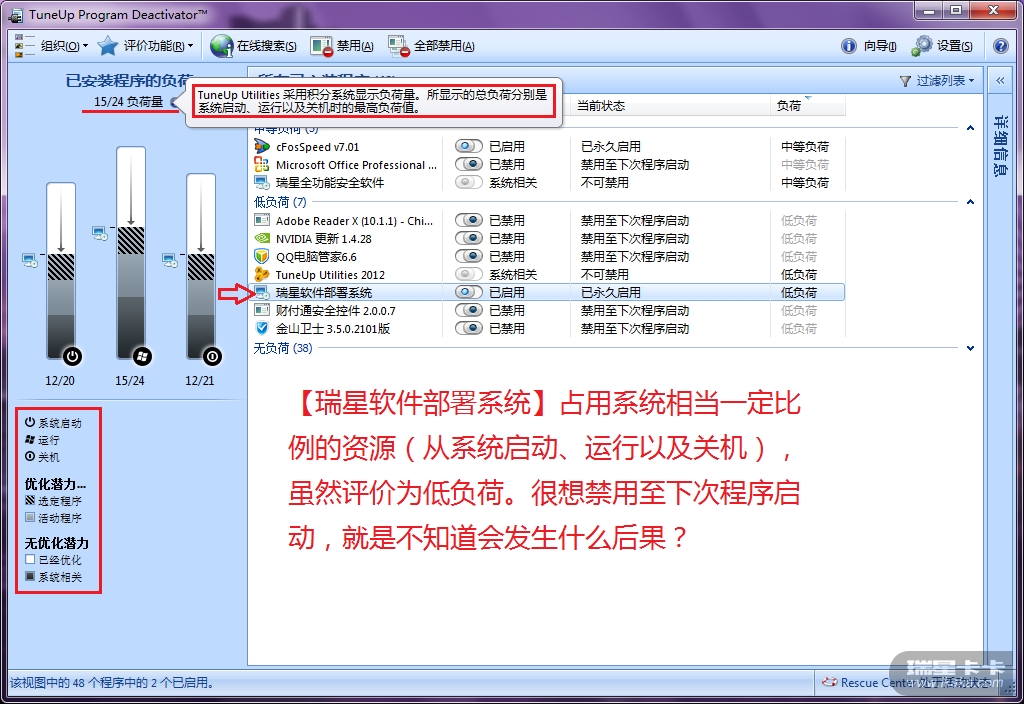Click the runtime load bar 15/24

(x=131, y=253)
